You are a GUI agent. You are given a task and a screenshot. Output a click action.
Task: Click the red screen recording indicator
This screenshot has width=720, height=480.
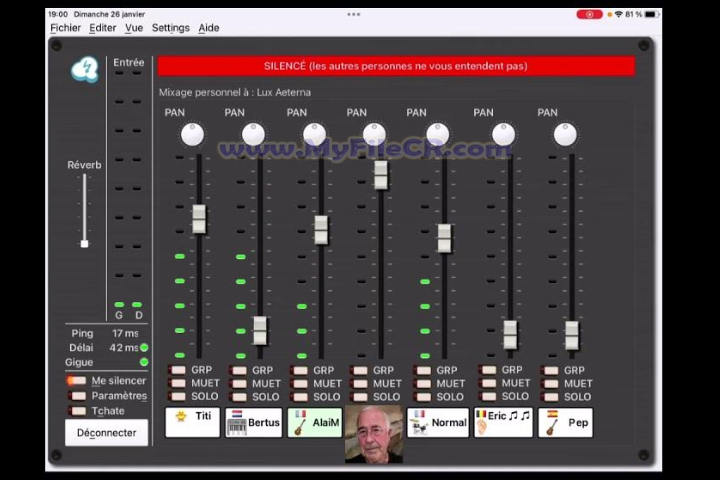coord(590,14)
